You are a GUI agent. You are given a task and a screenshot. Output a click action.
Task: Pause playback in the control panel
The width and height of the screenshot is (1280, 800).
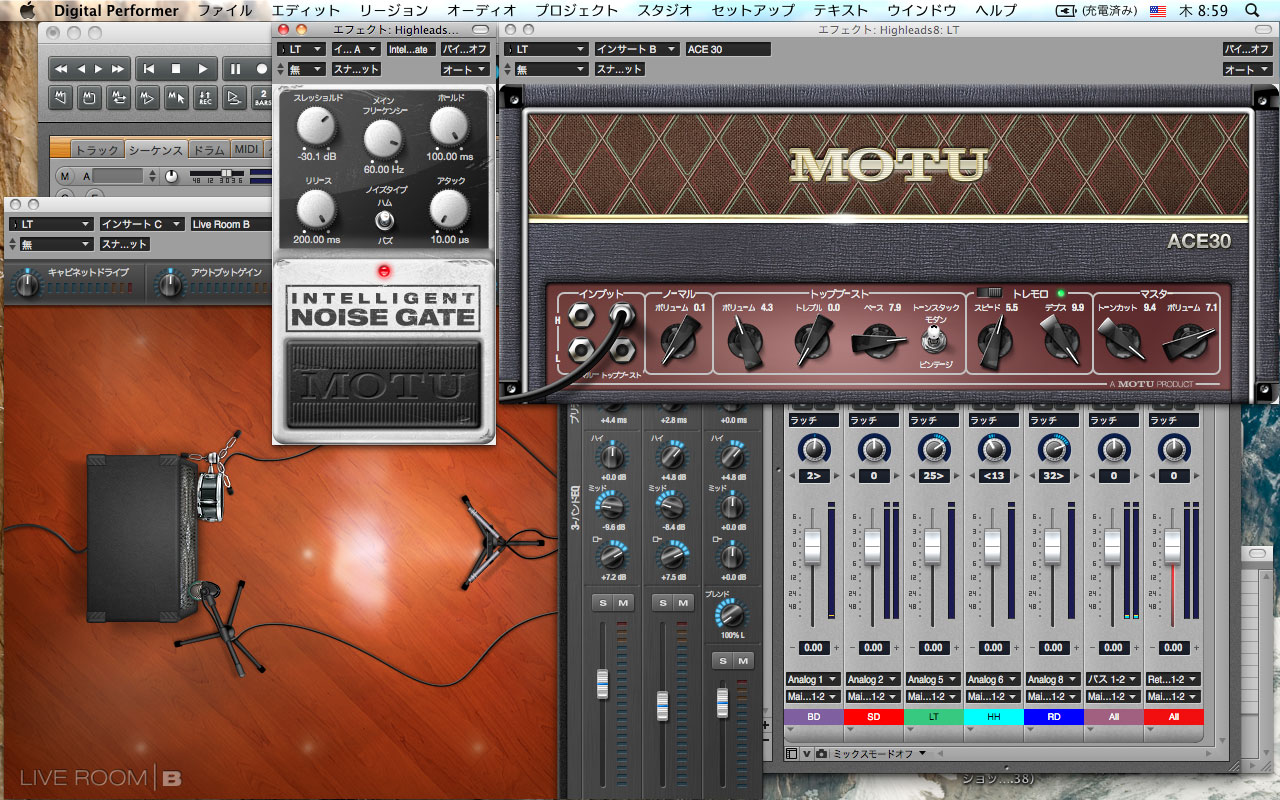236,69
